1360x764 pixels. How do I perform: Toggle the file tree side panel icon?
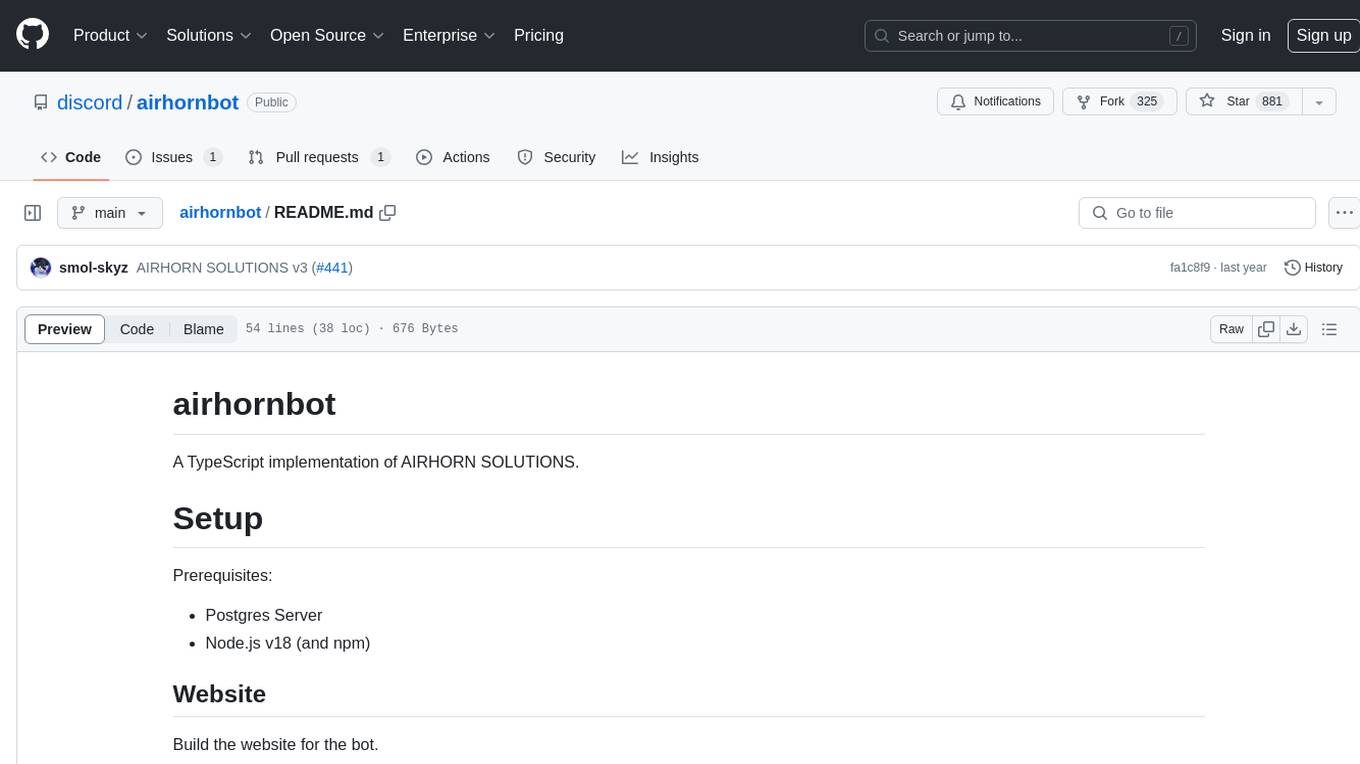(33, 213)
